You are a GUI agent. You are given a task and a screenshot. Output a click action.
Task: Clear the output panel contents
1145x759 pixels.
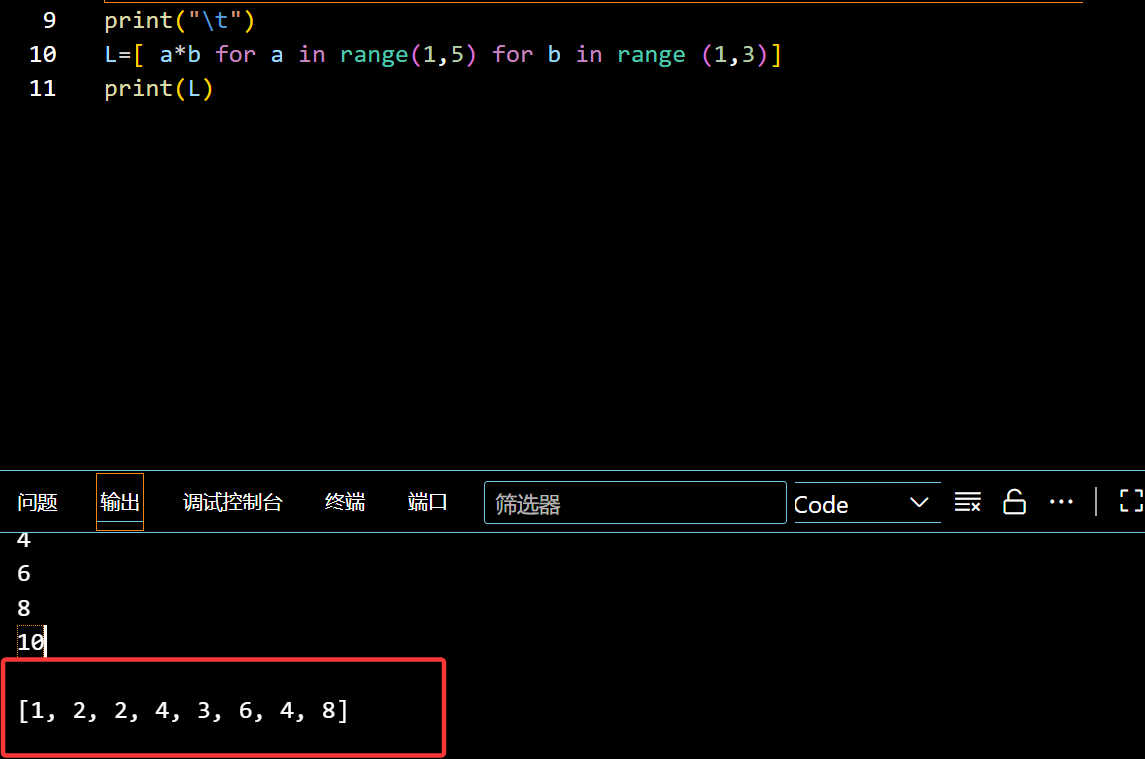coord(967,502)
